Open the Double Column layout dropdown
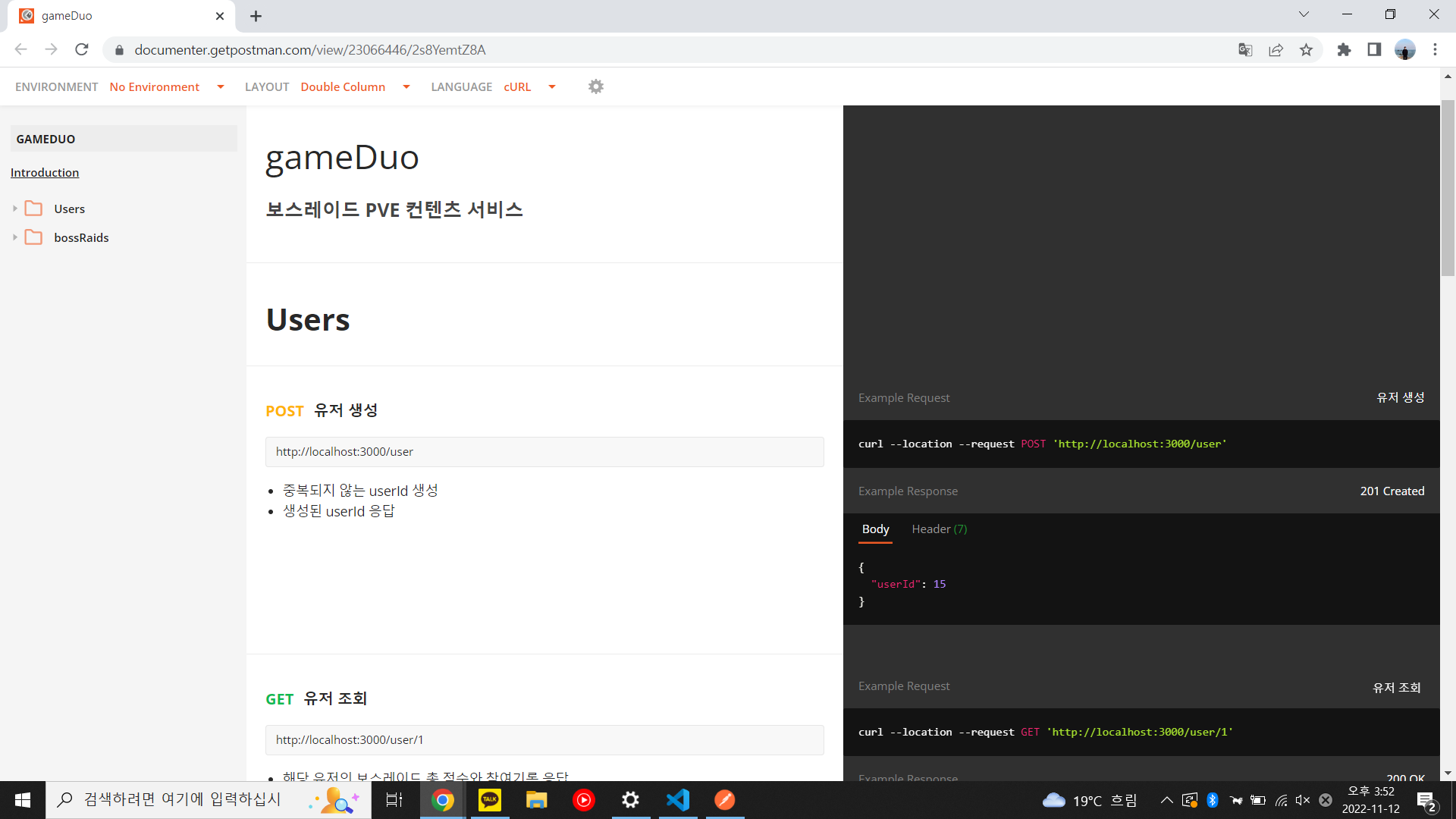Screen dimensions: 1456x819 coord(355,86)
